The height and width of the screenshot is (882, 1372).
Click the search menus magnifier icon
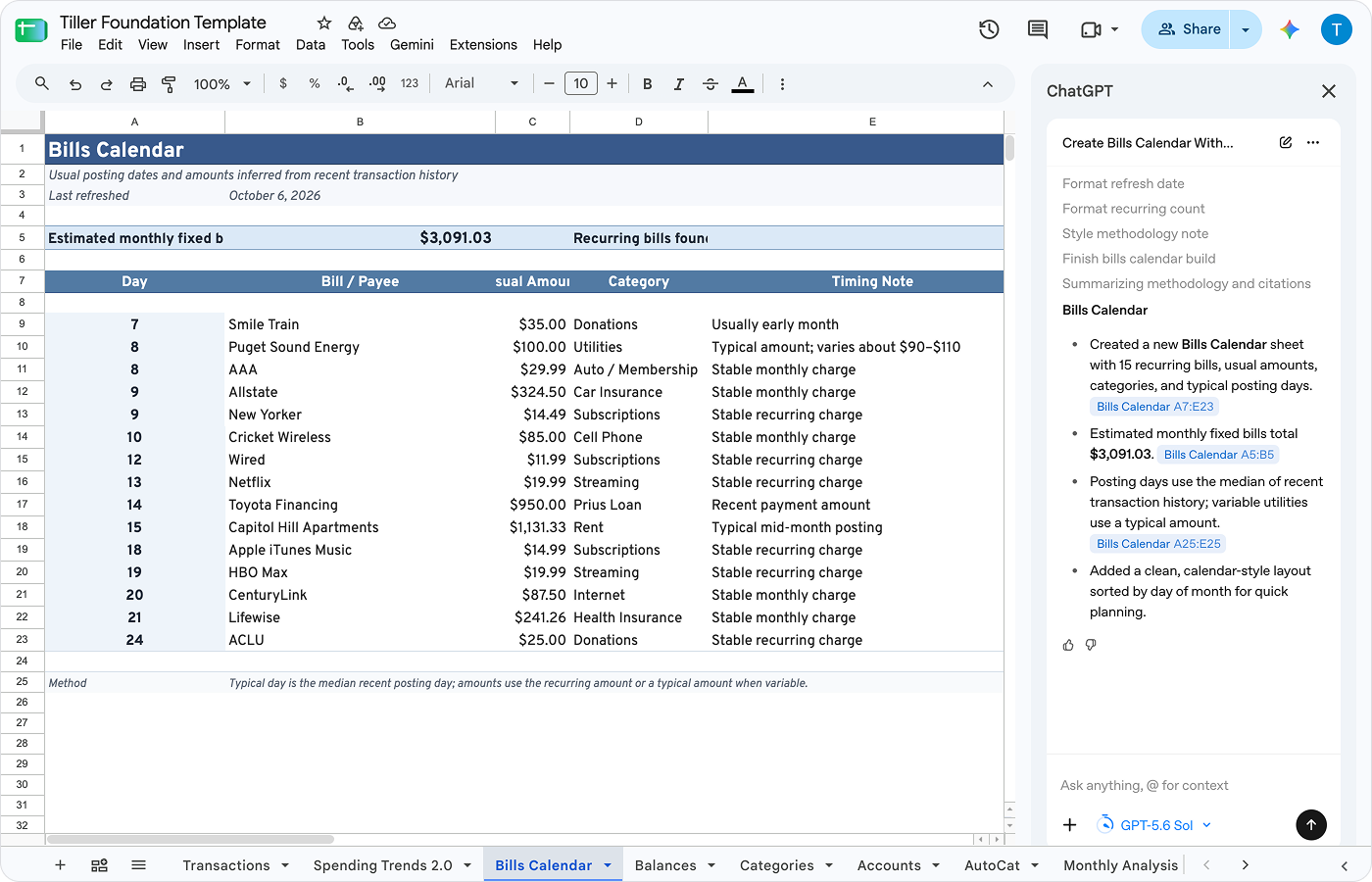click(x=42, y=84)
